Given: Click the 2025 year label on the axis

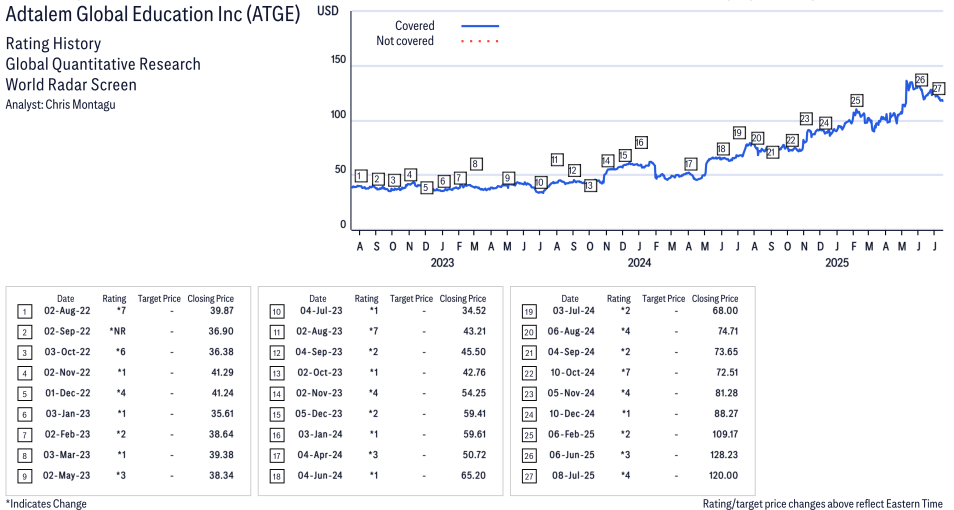Looking at the screenshot, I should 837,262.
